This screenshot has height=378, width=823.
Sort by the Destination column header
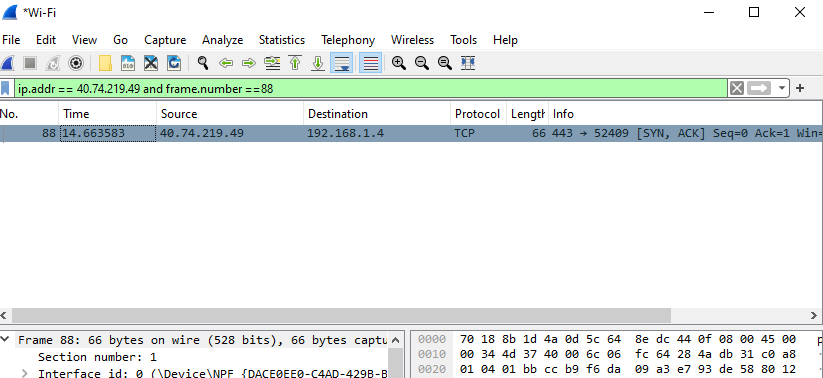pyautogui.click(x=377, y=114)
